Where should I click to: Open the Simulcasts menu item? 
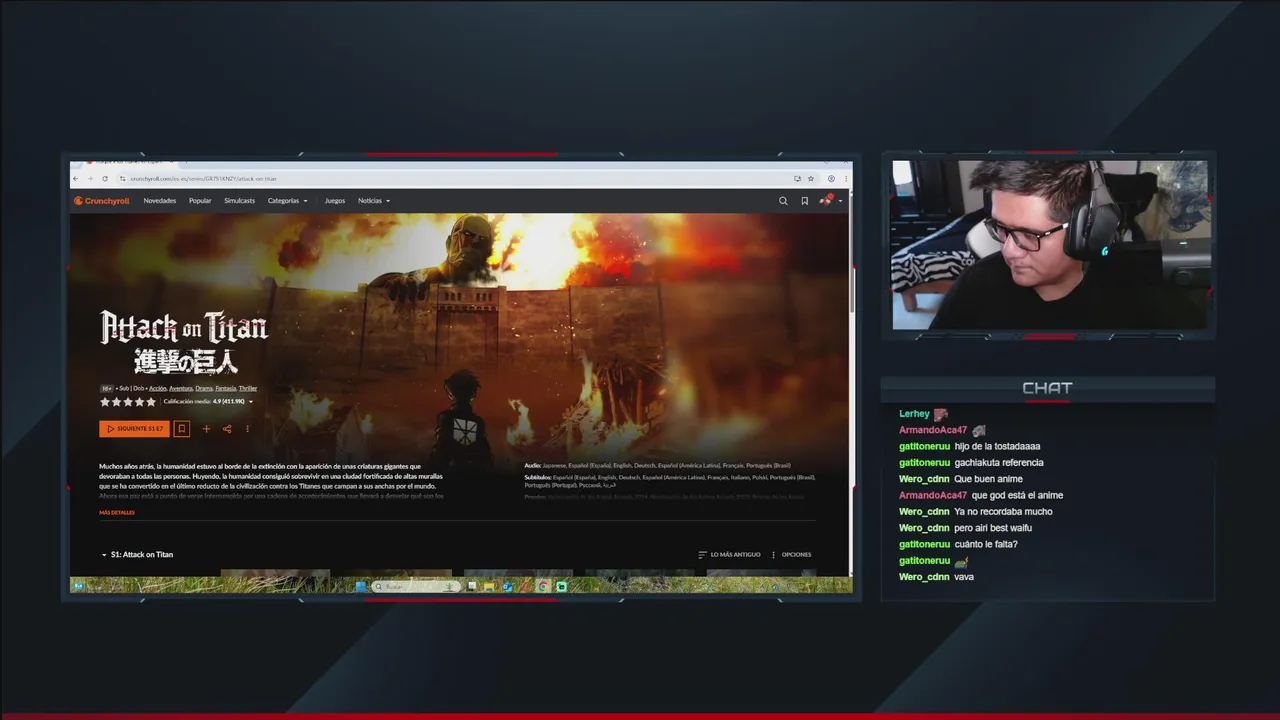click(239, 201)
